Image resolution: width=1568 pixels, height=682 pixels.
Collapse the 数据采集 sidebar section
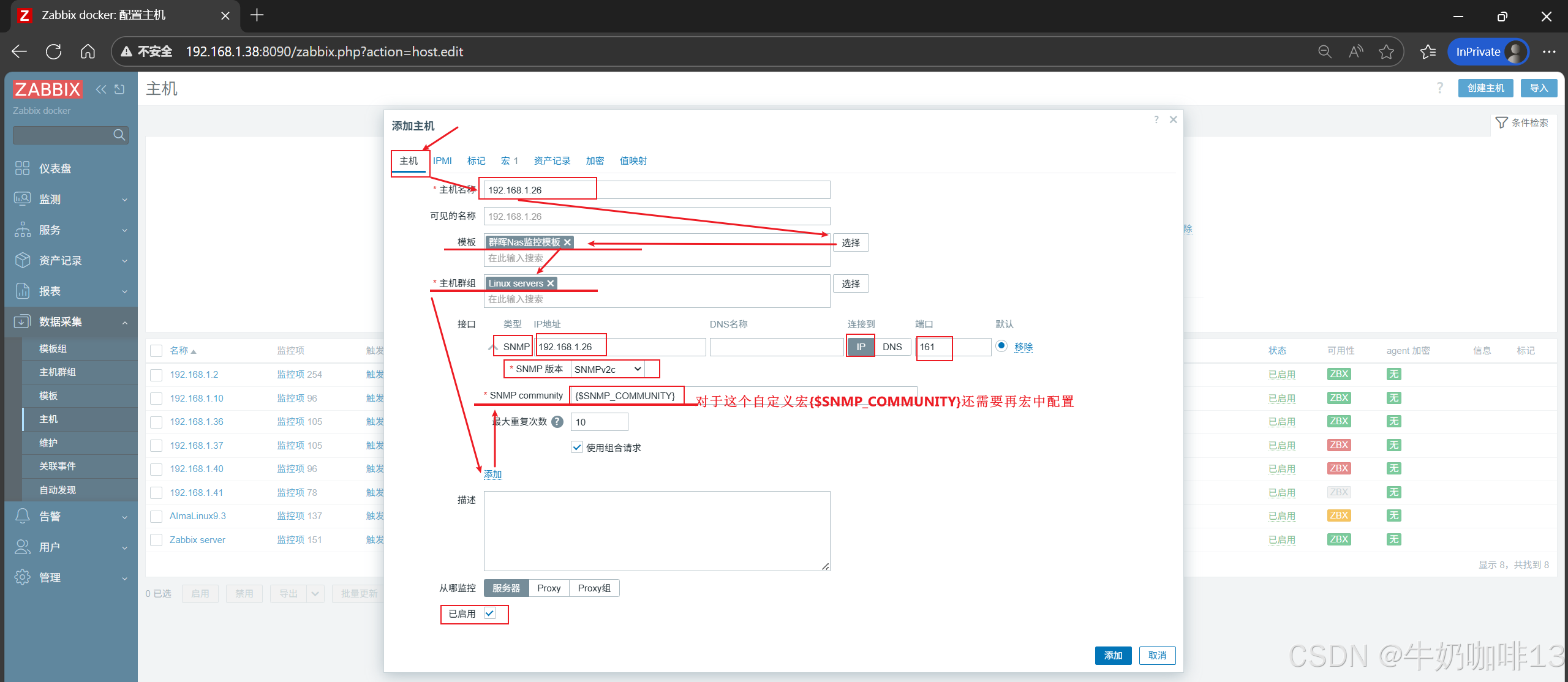coord(70,321)
